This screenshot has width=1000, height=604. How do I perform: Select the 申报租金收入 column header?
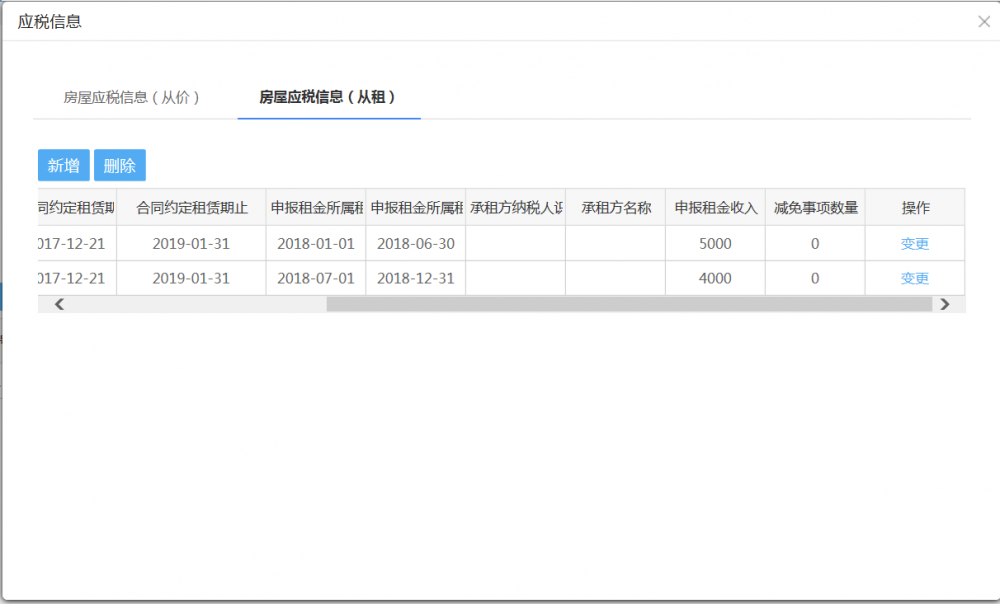(x=714, y=206)
